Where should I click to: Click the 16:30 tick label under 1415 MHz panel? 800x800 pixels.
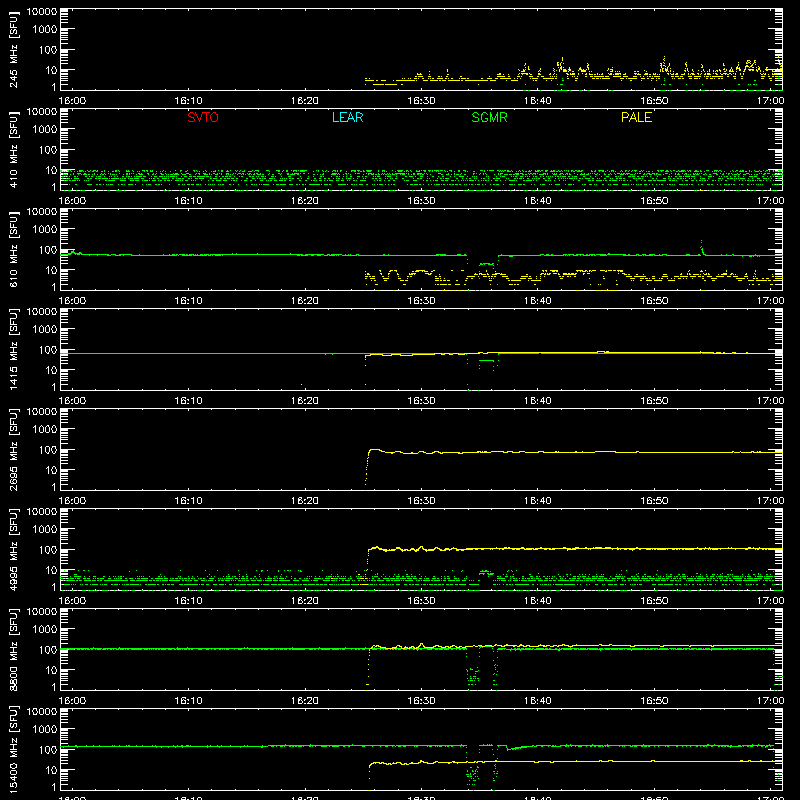tap(421, 401)
